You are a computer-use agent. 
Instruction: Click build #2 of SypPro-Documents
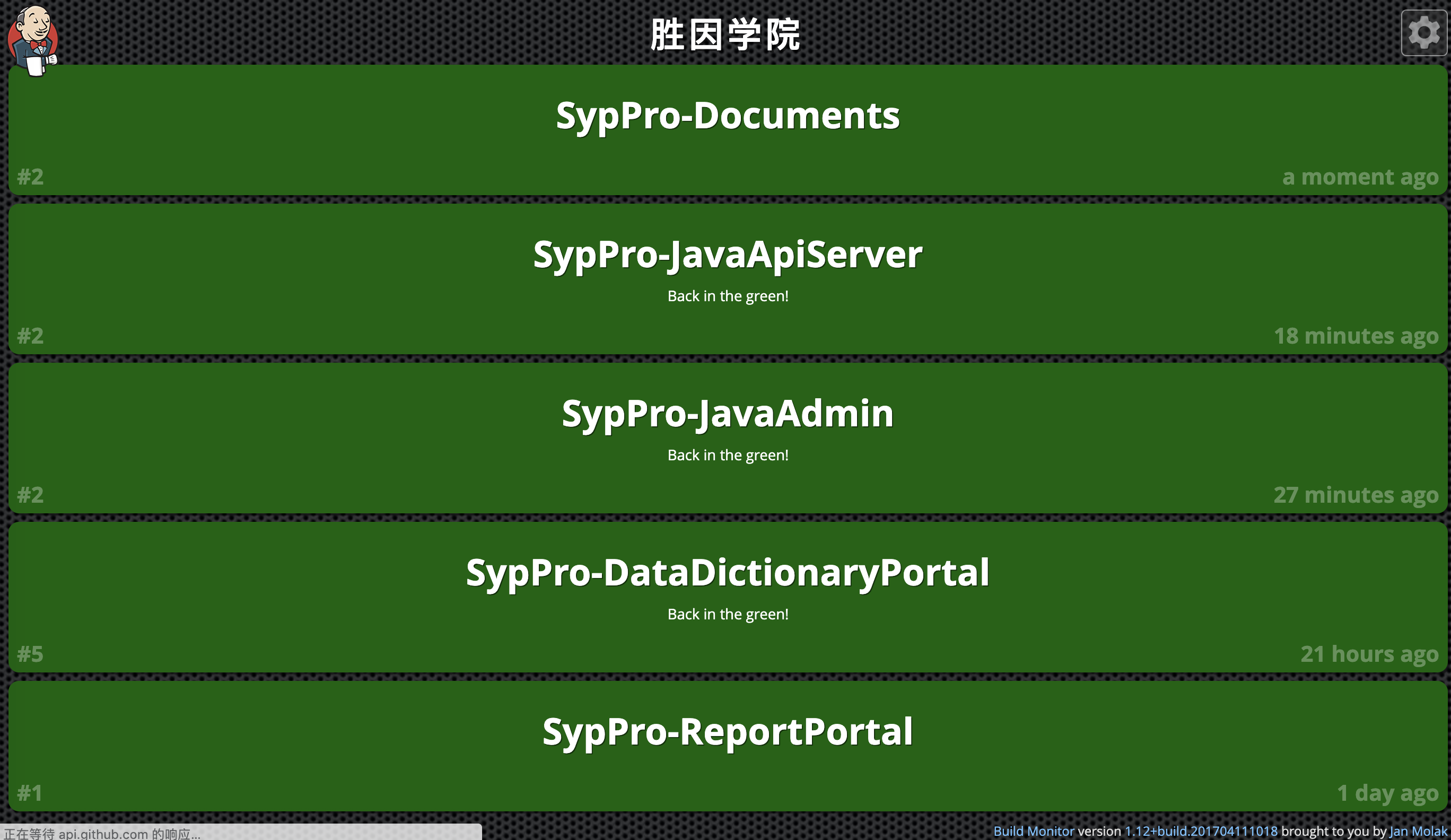coord(31,177)
